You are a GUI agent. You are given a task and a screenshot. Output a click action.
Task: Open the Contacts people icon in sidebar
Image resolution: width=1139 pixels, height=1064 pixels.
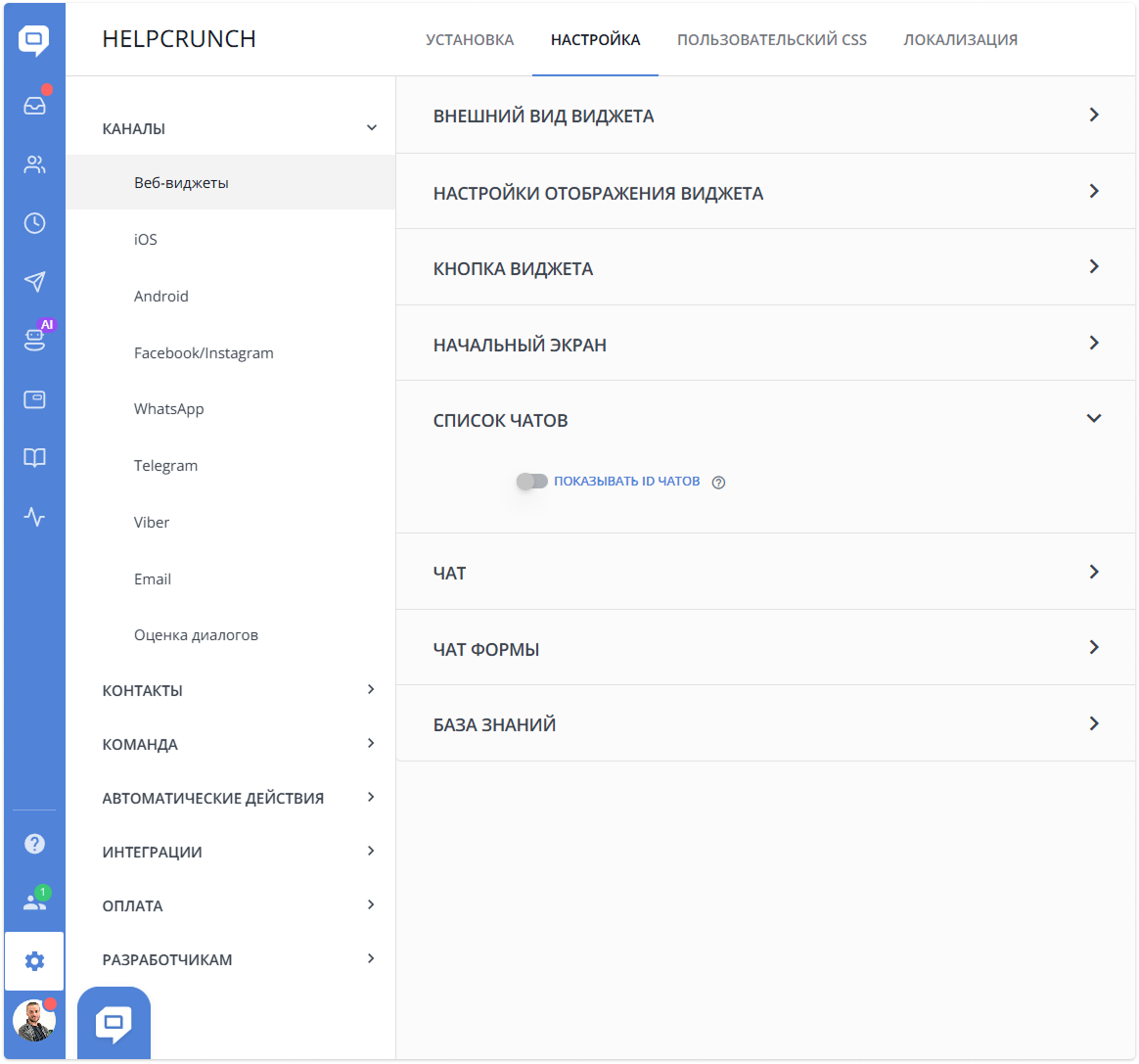click(x=35, y=164)
